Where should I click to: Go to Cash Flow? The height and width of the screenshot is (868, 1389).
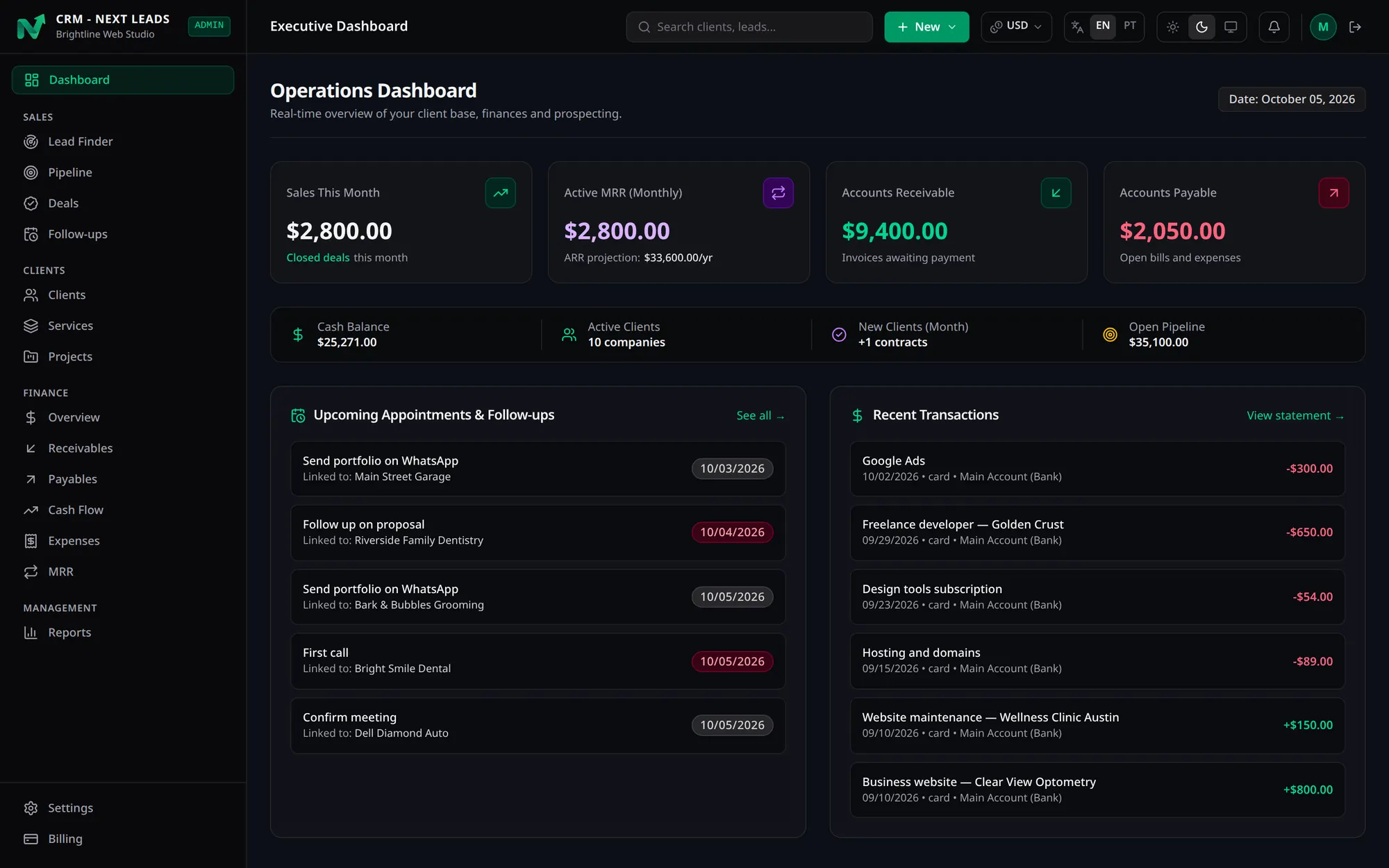(123, 510)
